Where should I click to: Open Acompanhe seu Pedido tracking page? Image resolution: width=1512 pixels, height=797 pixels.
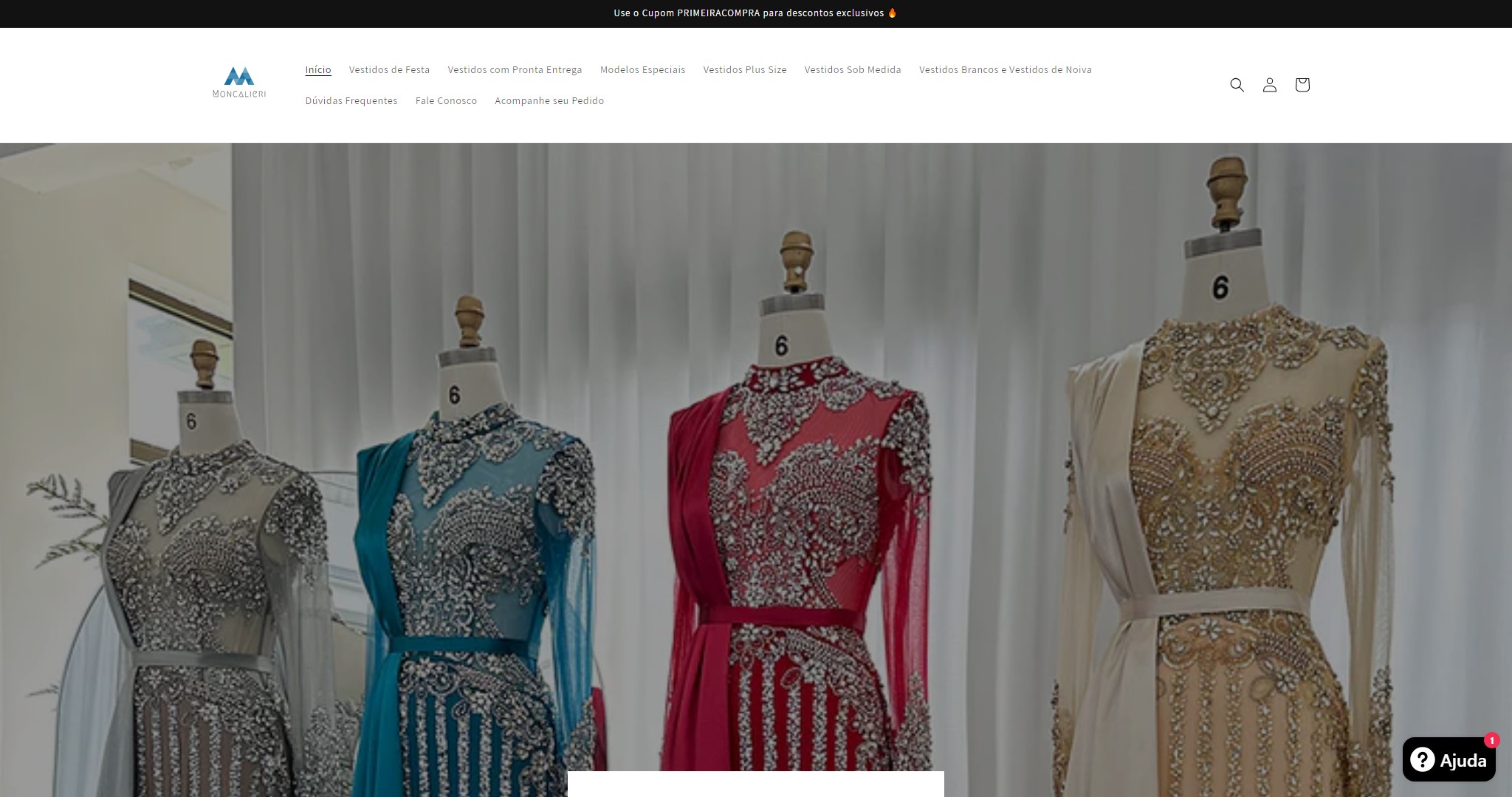549,100
